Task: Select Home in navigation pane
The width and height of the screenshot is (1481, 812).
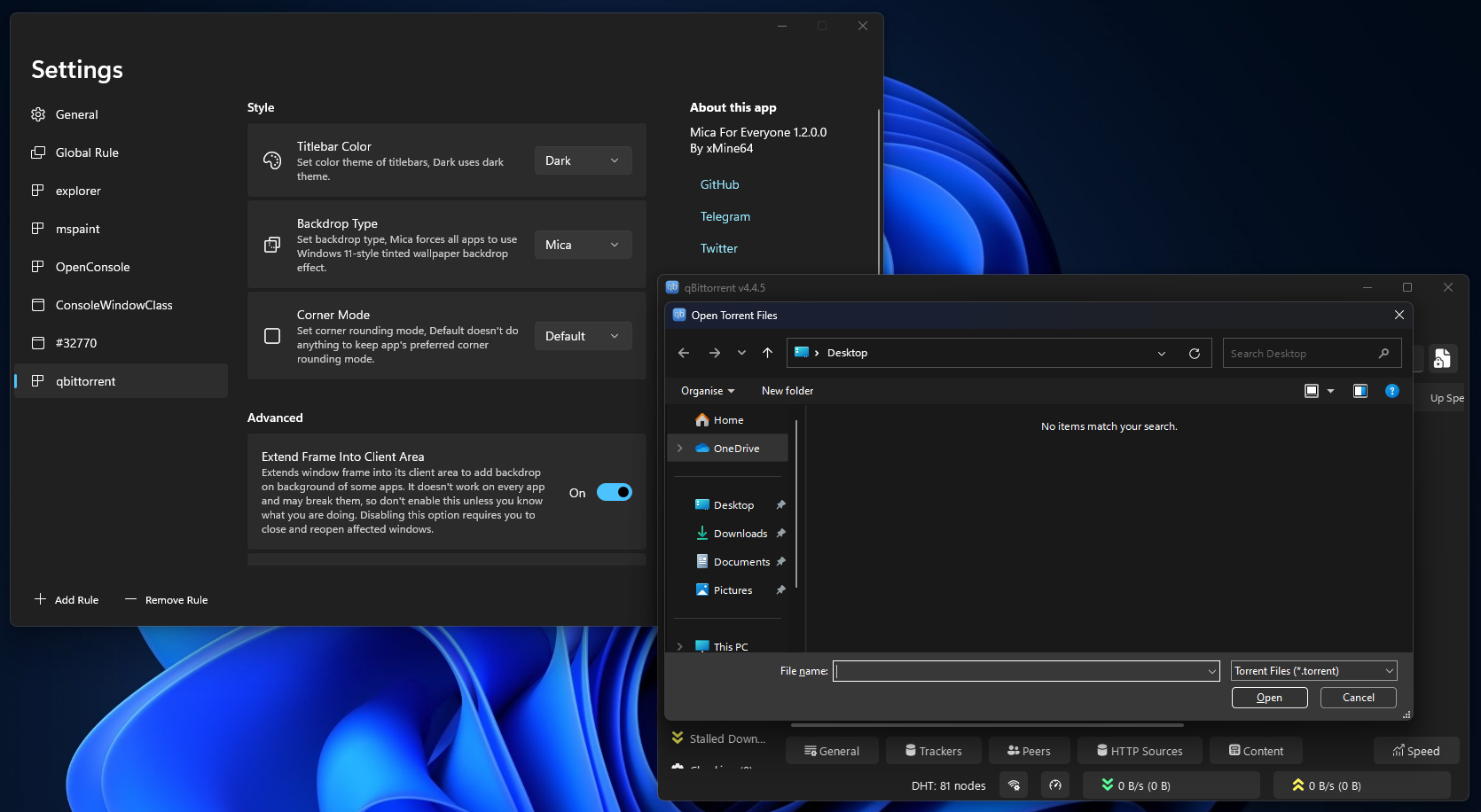Action: tap(727, 420)
